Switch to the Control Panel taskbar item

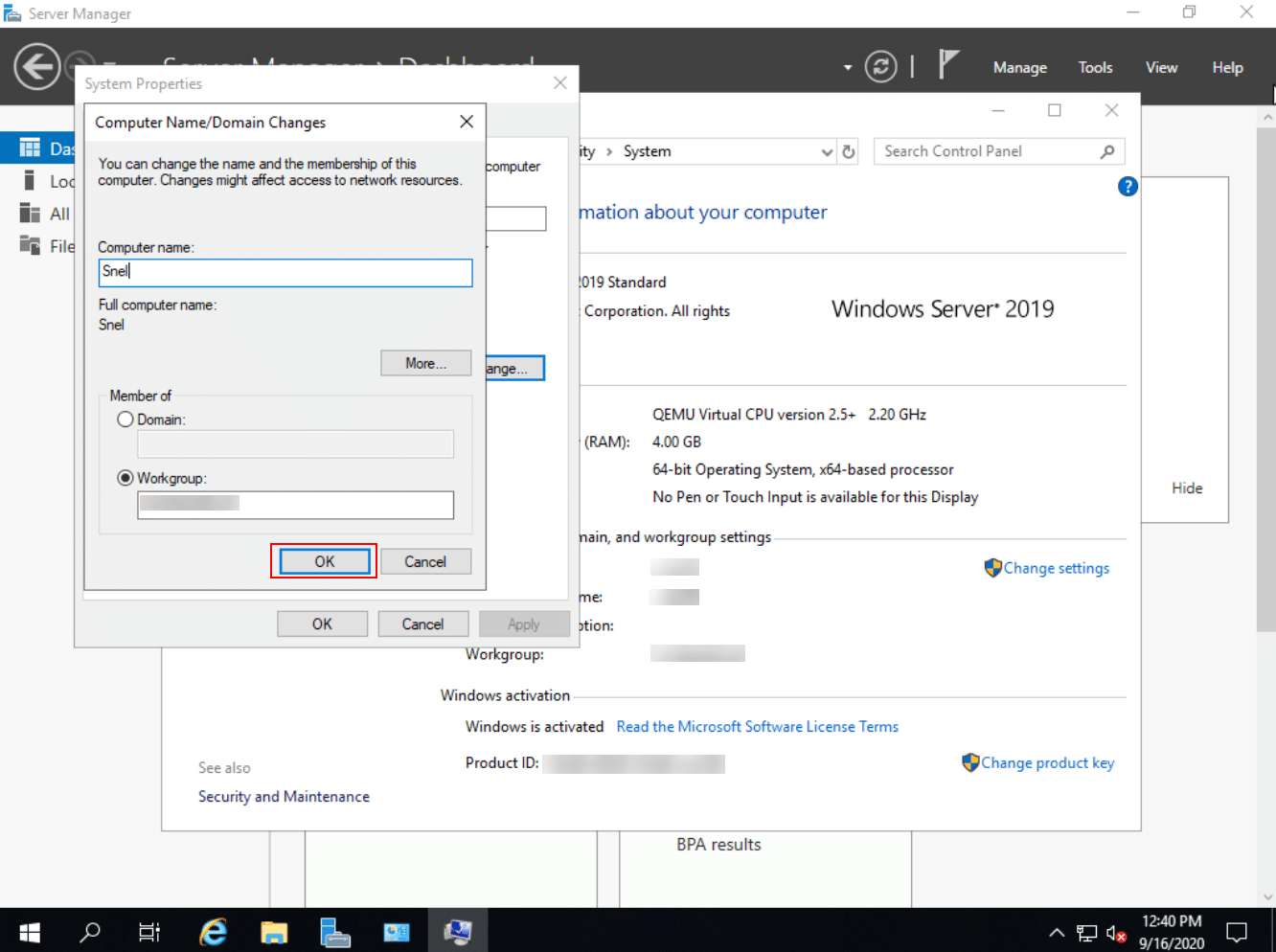397,931
